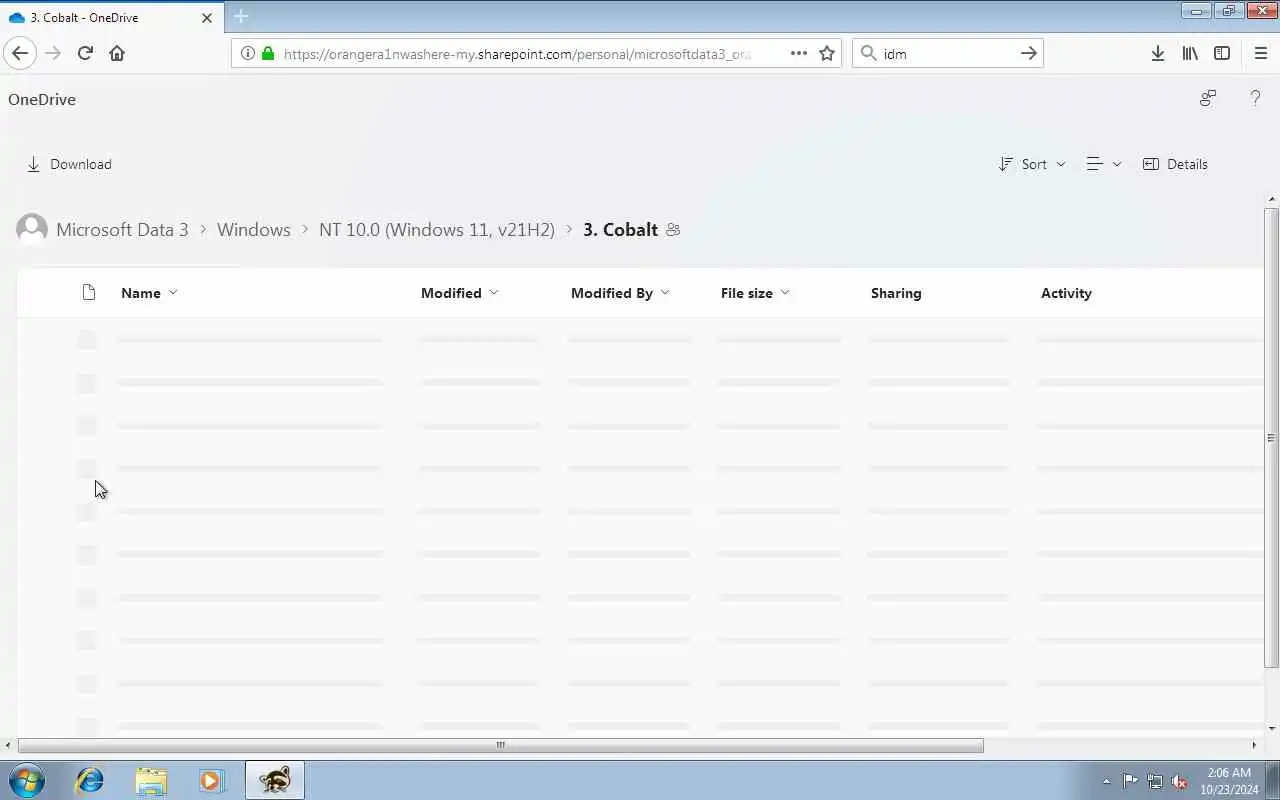Click the OneDrive header title
Screen dimensions: 1280x800
(x=42, y=99)
